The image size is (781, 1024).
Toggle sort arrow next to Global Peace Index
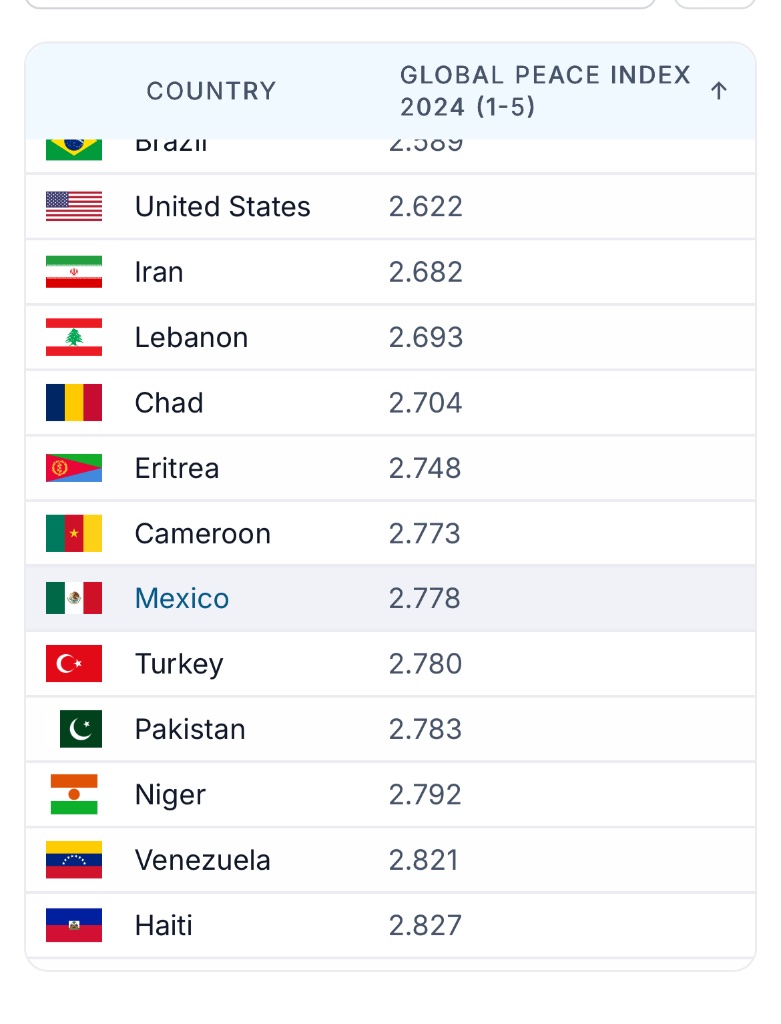coord(718,91)
